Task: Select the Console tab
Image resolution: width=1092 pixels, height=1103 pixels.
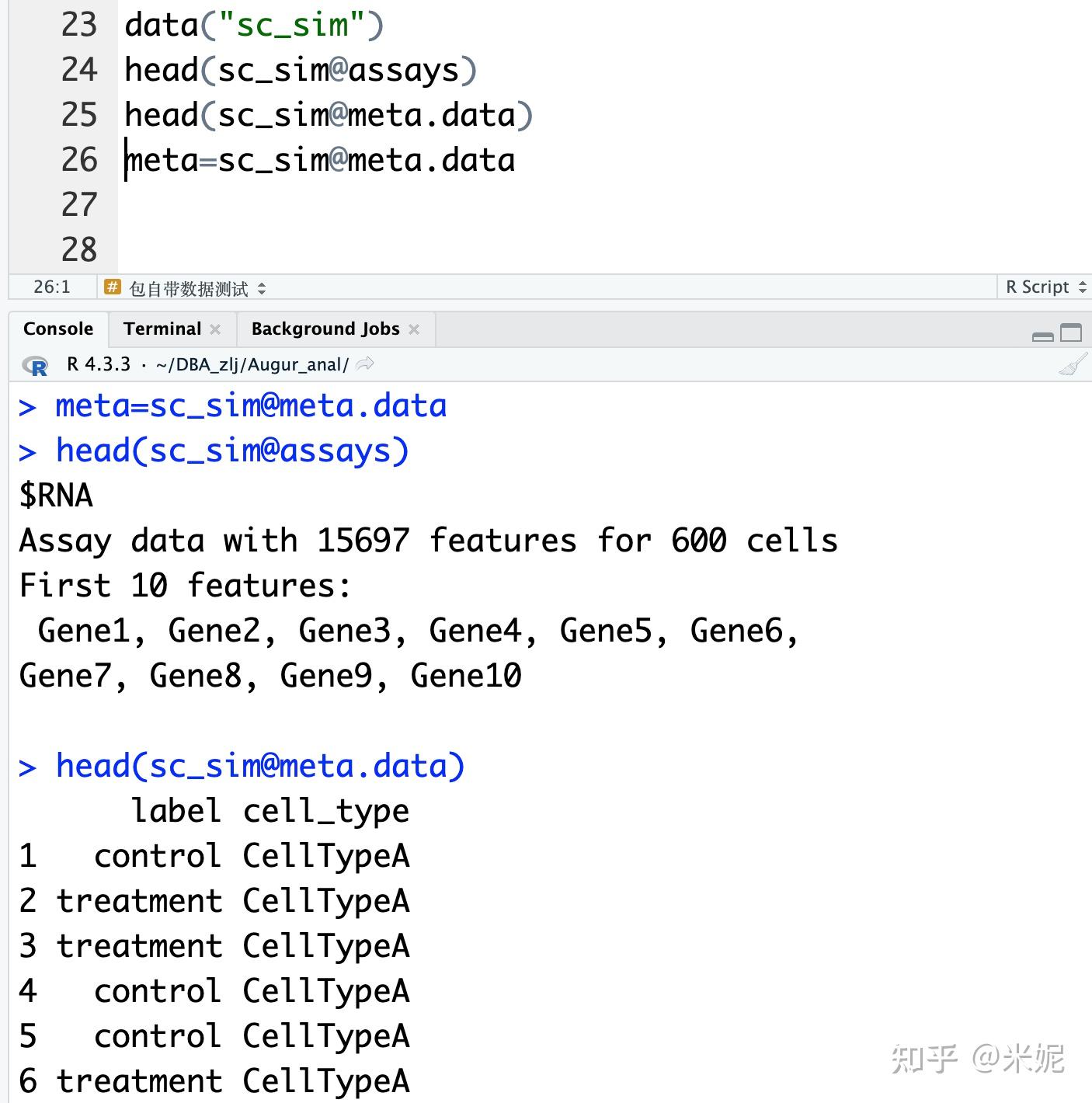Action: click(x=58, y=329)
